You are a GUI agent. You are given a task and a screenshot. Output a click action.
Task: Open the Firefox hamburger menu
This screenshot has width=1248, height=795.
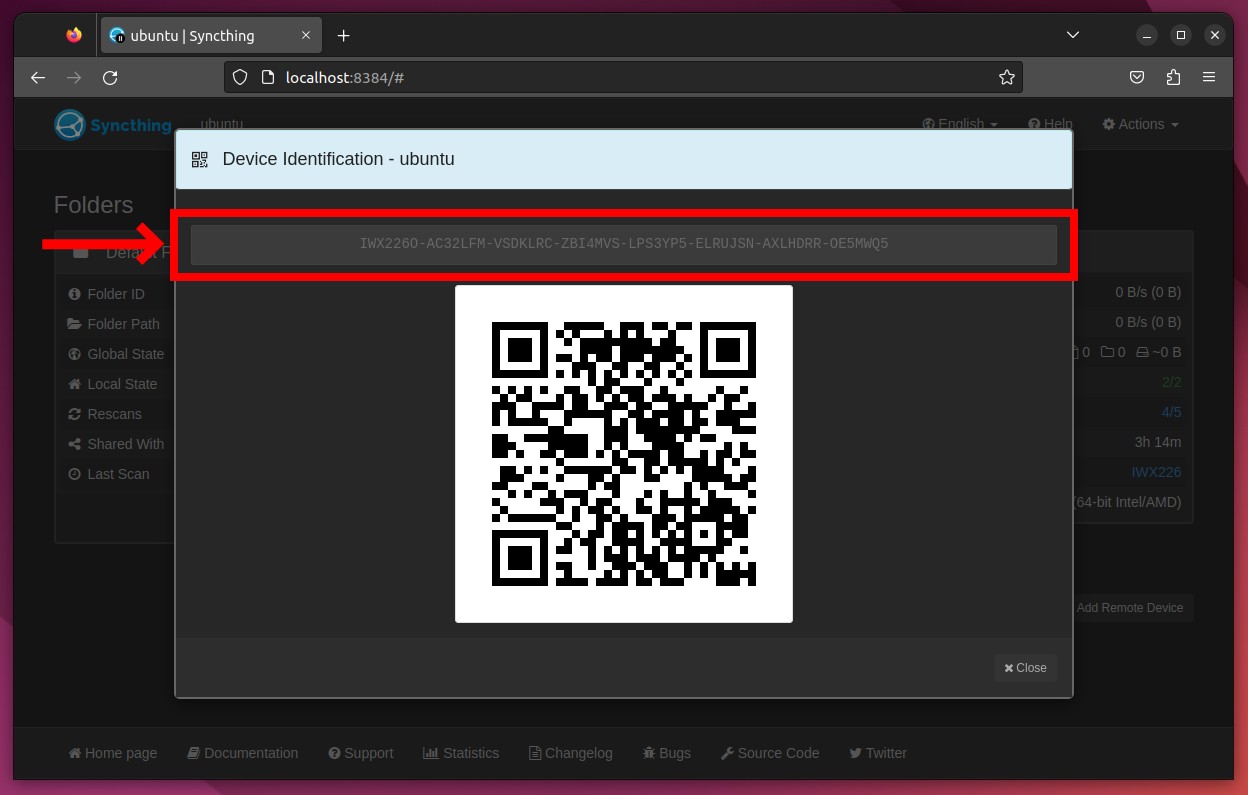[1209, 77]
